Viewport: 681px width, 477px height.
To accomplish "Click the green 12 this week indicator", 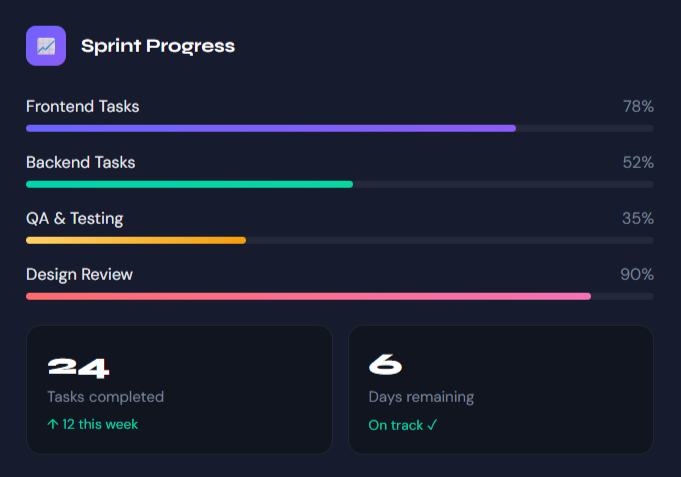I will [93, 424].
